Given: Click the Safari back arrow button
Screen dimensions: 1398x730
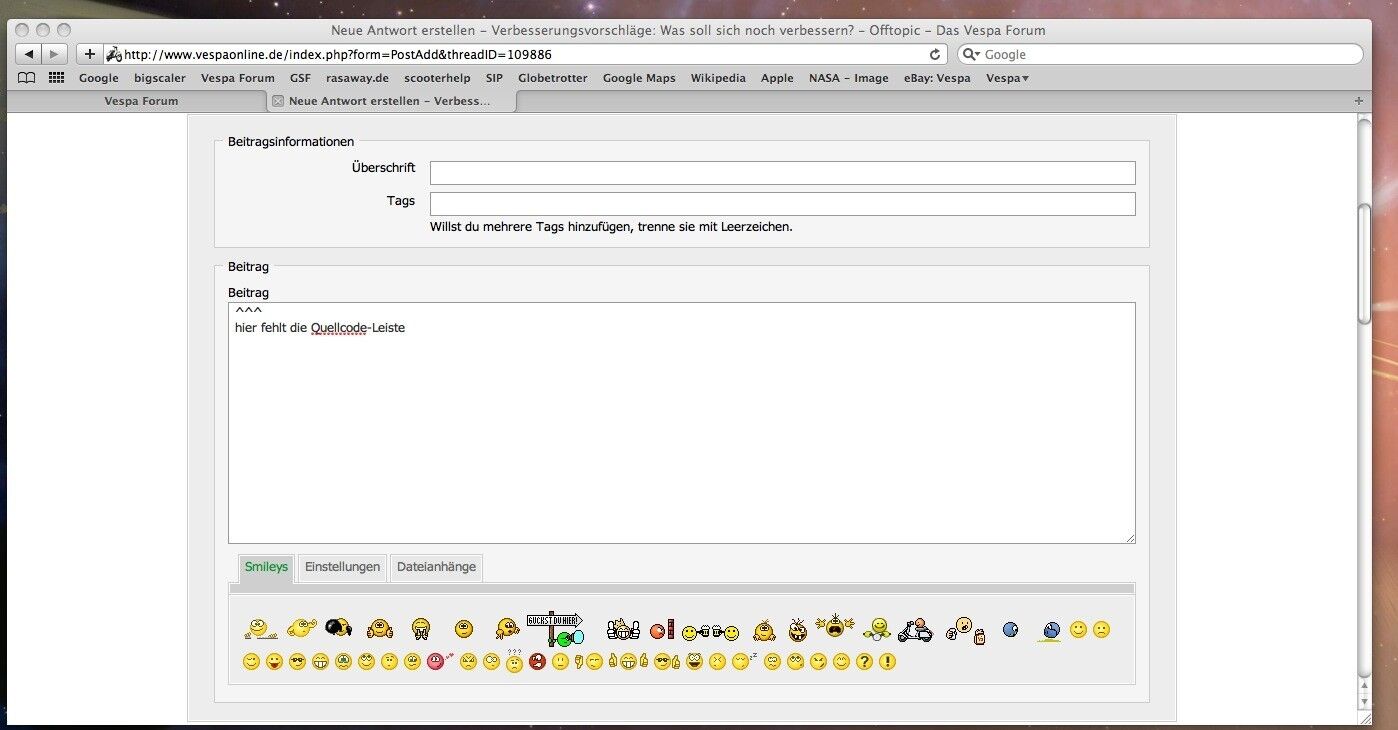Looking at the screenshot, I should click(x=29, y=54).
